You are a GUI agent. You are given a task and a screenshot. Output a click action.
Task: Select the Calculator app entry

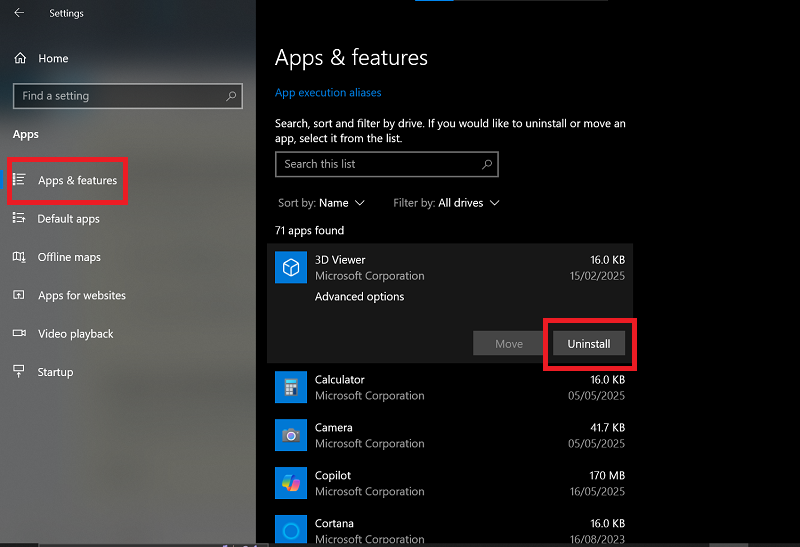(x=450, y=387)
